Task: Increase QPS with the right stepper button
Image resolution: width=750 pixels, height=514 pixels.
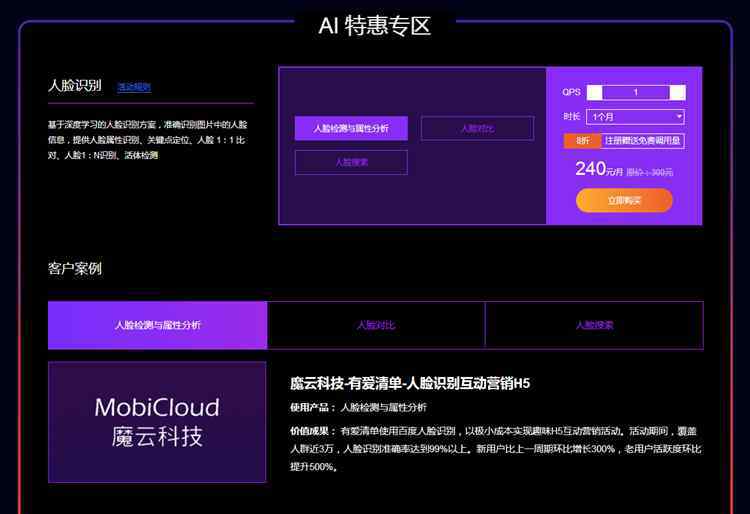Action: (x=677, y=92)
